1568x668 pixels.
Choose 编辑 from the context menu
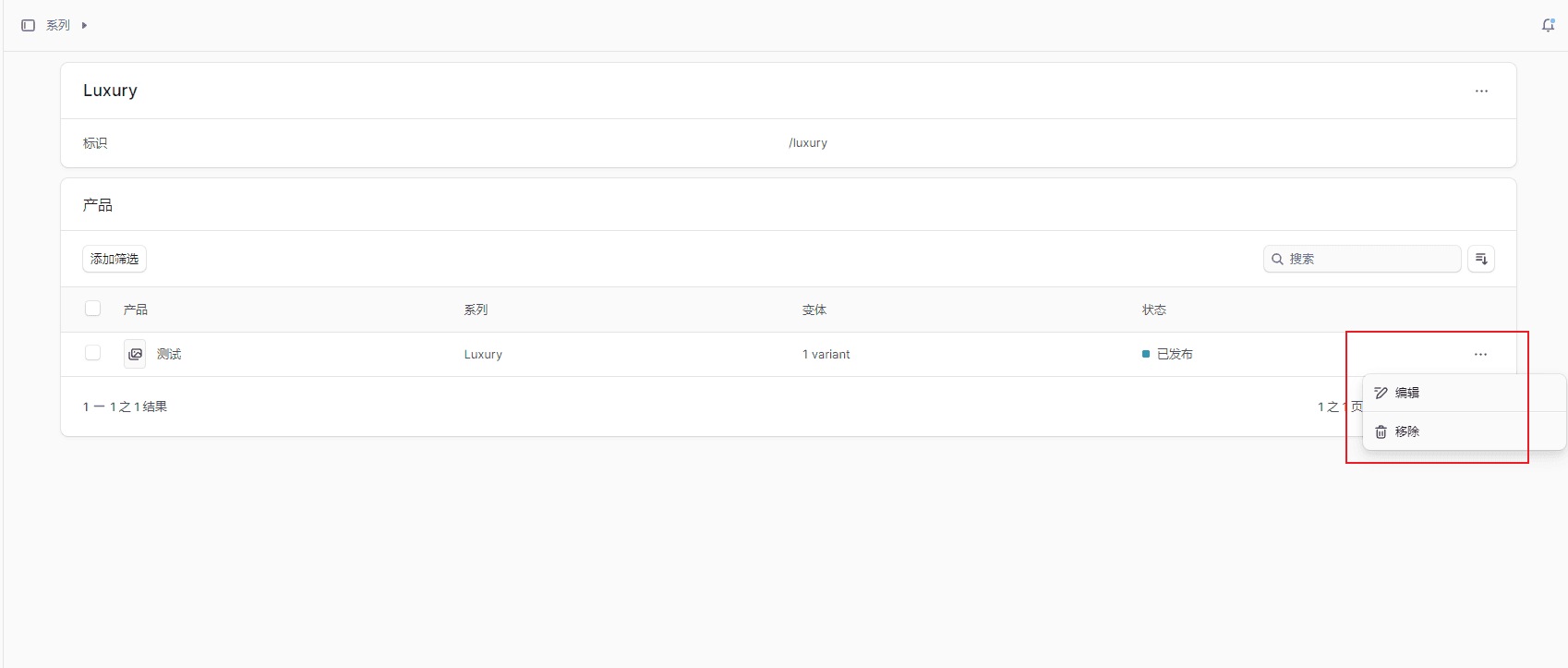(x=1406, y=393)
